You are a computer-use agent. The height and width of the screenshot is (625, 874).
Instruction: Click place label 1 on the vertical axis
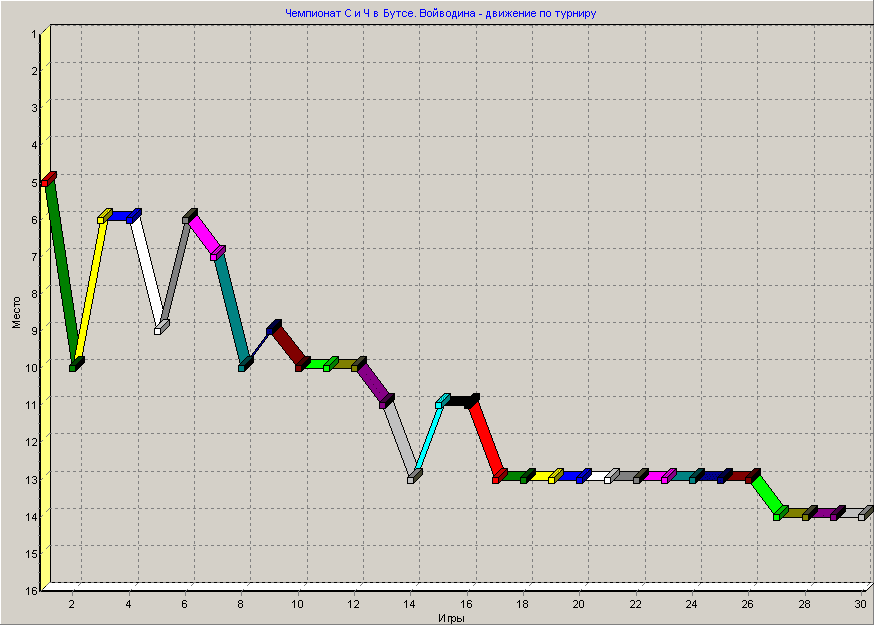[x=35, y=34]
